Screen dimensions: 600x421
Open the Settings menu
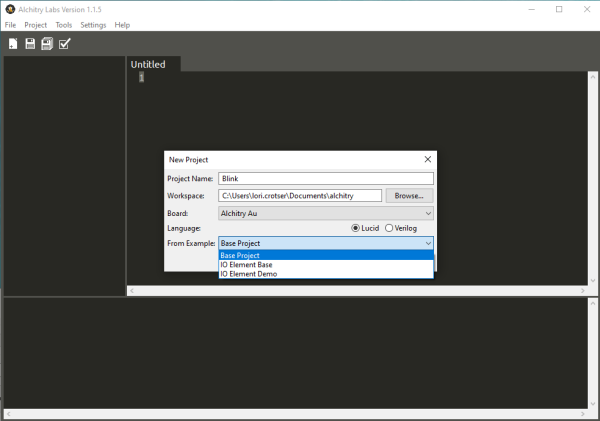click(93, 25)
